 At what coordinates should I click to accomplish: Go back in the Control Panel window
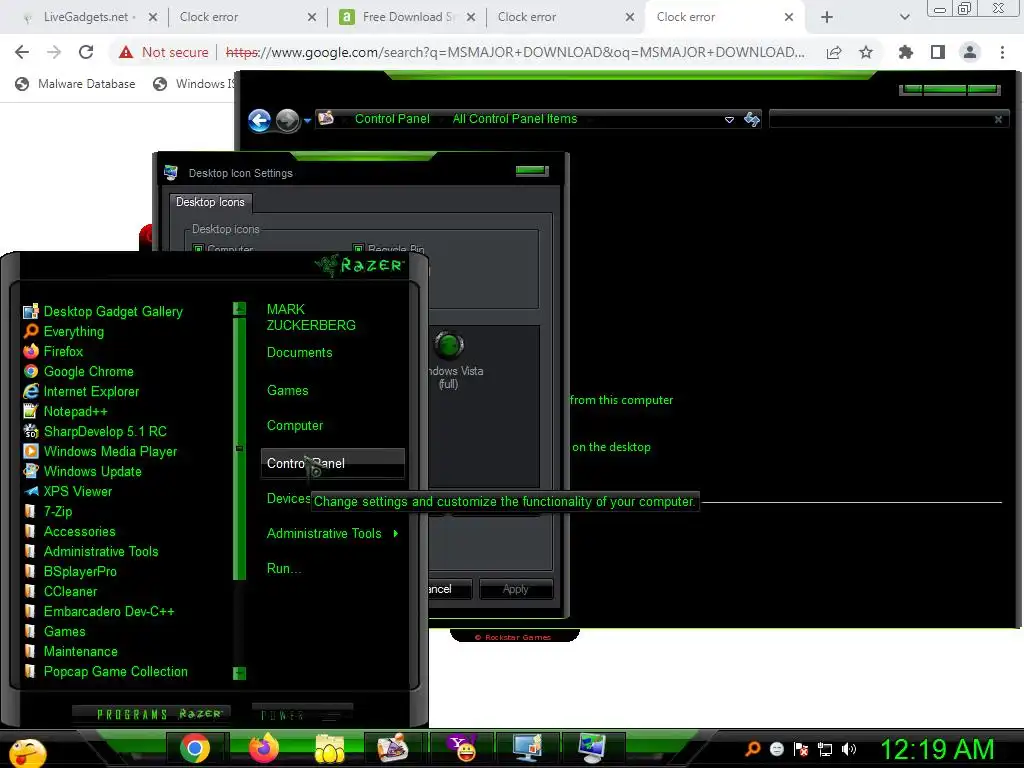259,120
